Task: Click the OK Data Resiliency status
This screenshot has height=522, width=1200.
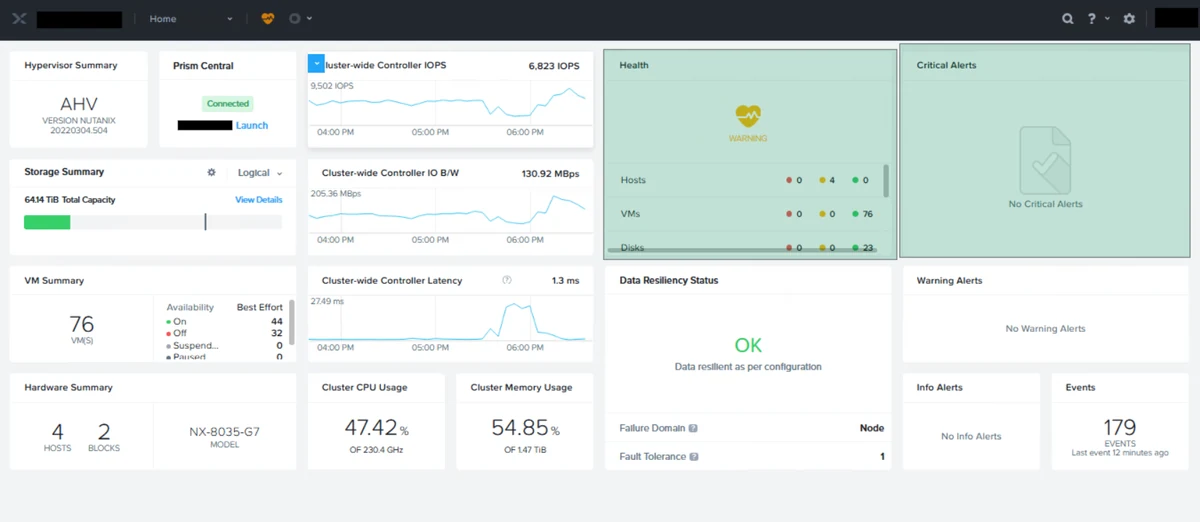Action: pos(748,345)
